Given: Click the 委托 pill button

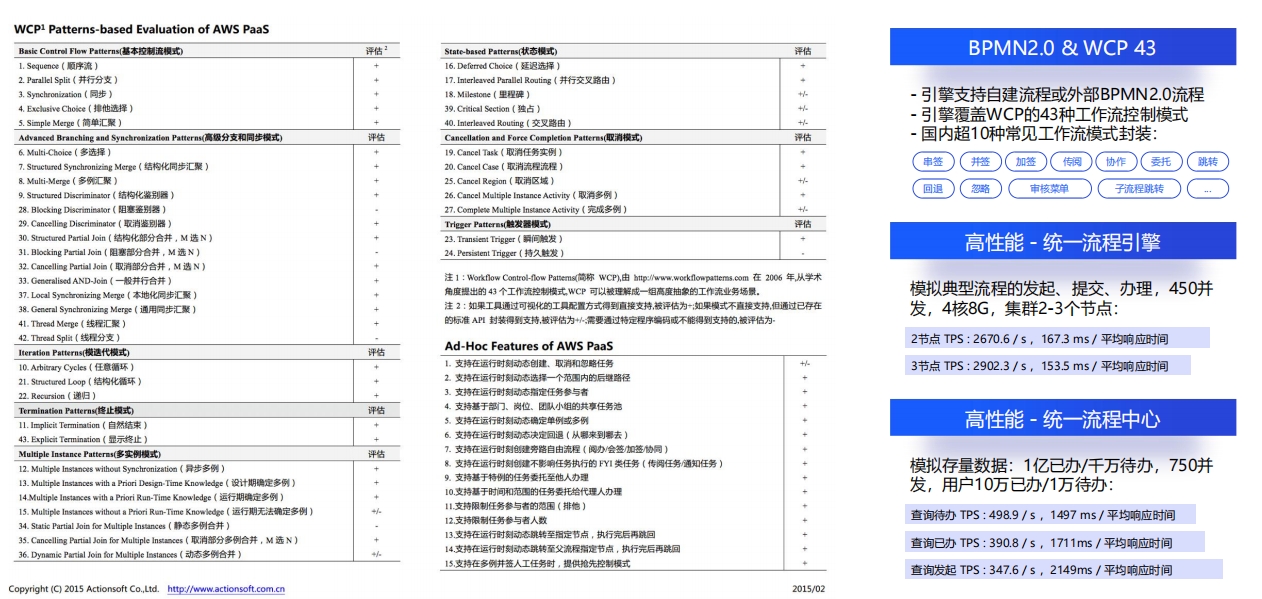Looking at the screenshot, I should pos(1161,161).
